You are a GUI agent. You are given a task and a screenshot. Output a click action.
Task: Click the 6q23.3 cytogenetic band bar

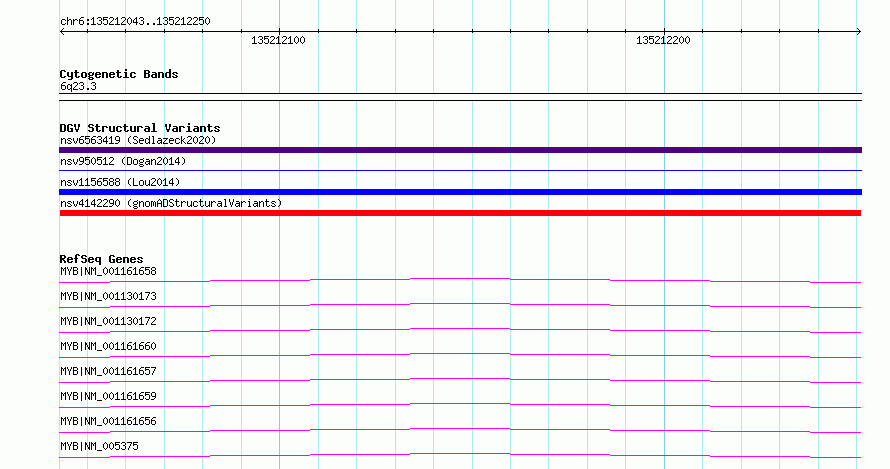click(460, 97)
